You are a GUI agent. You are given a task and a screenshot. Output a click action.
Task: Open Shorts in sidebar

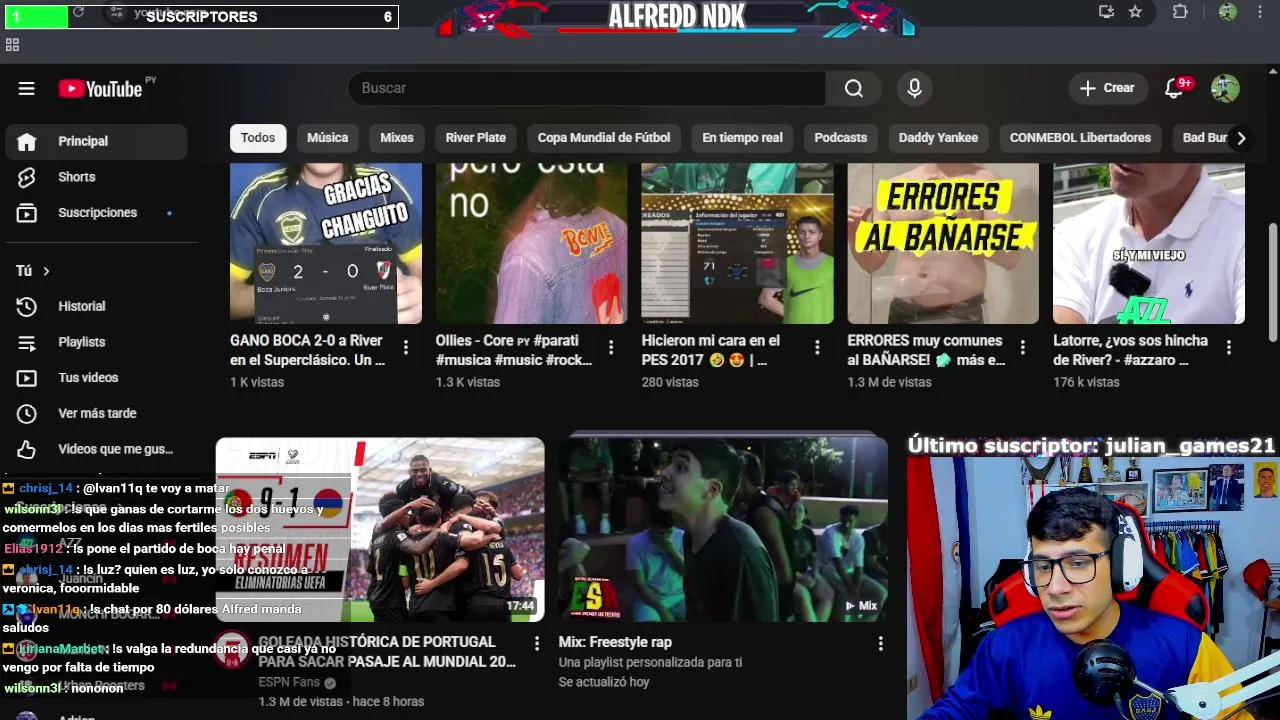pos(95,177)
